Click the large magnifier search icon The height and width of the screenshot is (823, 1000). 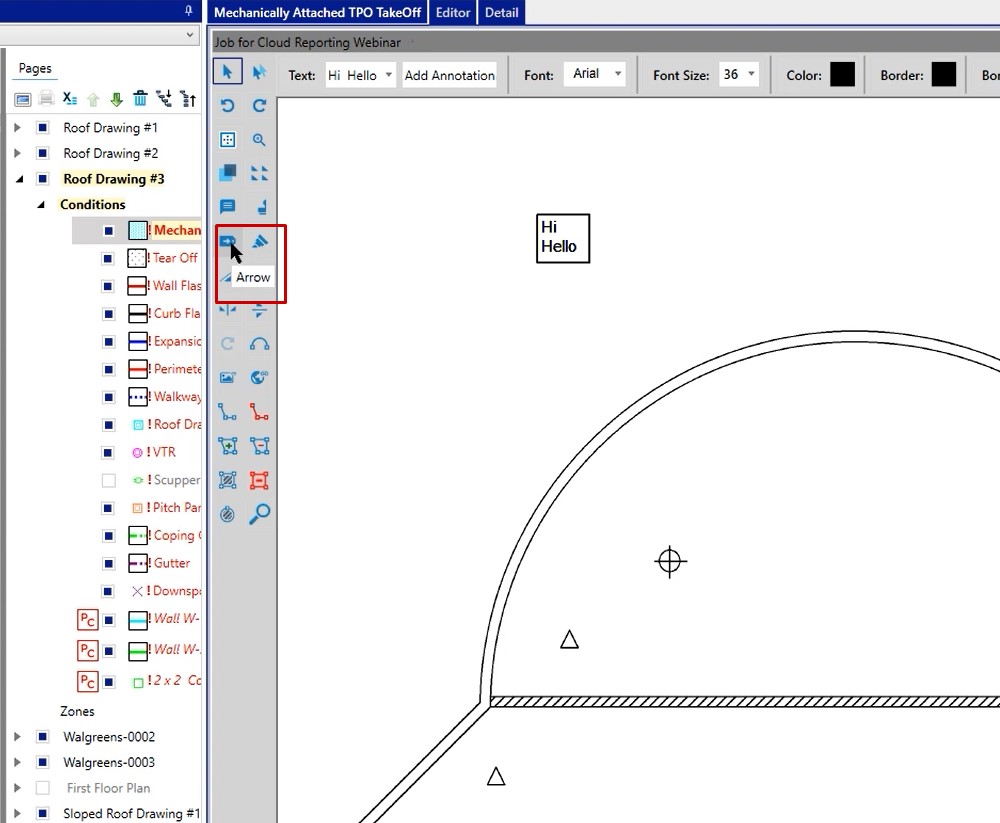click(x=259, y=514)
